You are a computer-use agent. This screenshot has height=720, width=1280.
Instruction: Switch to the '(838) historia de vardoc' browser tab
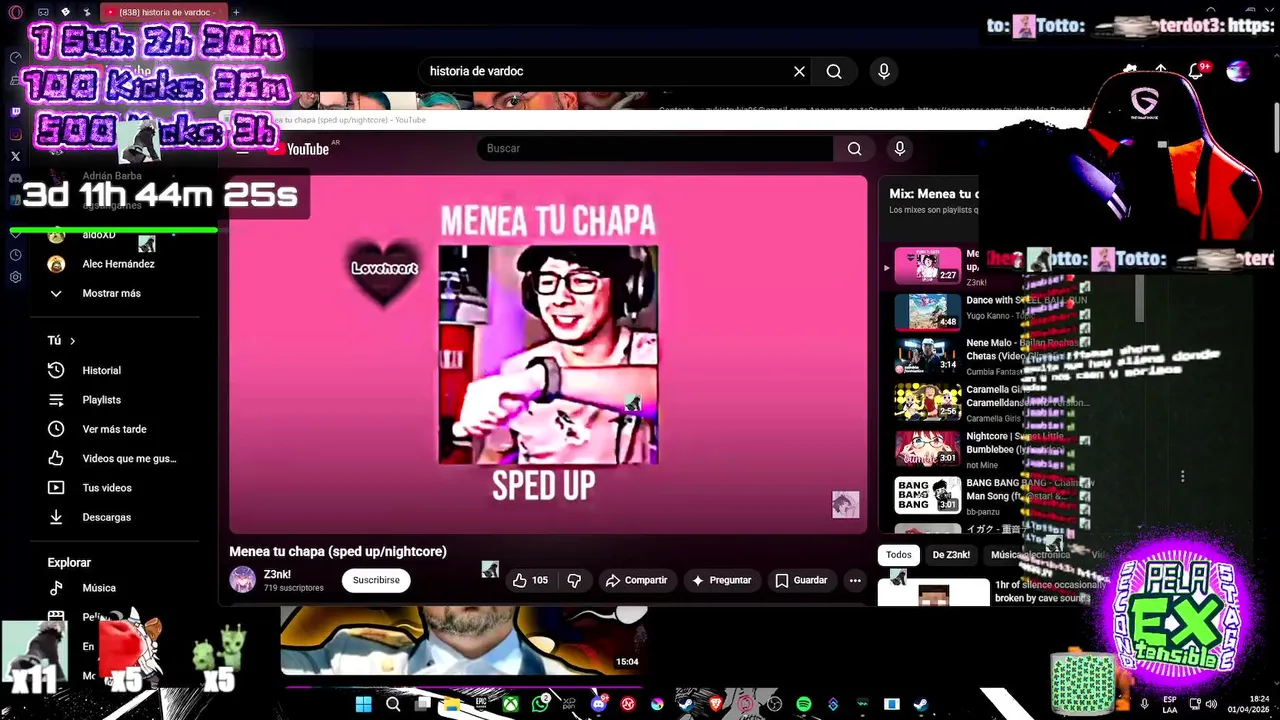pos(165,12)
